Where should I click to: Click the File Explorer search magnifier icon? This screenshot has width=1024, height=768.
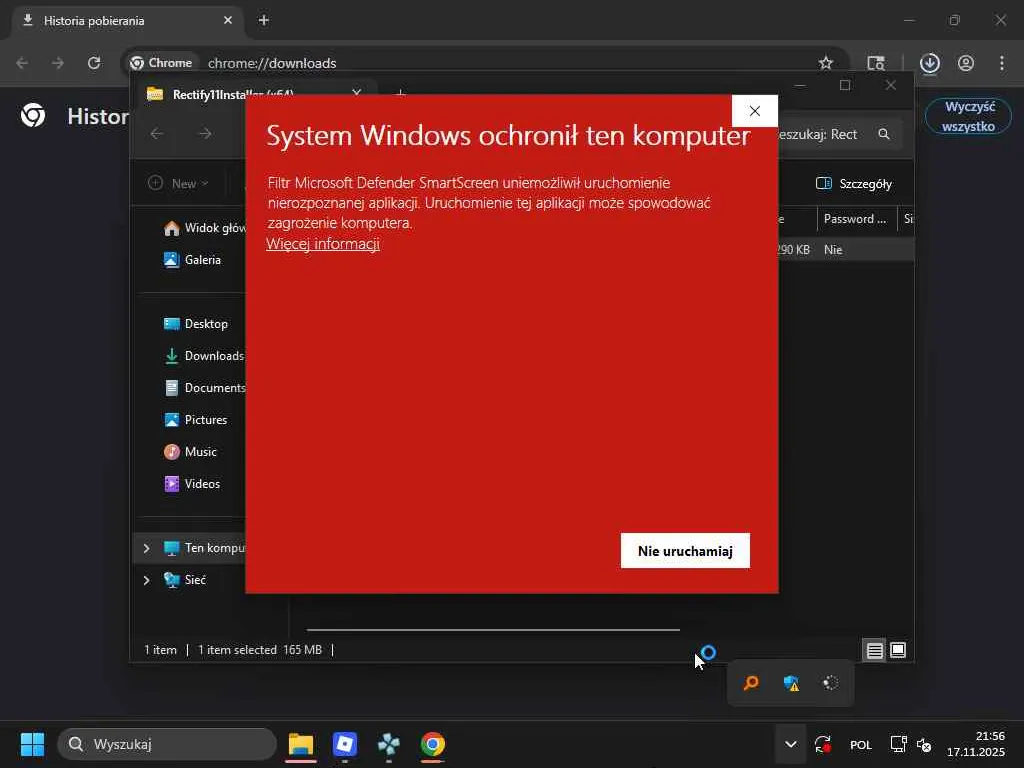coord(884,134)
